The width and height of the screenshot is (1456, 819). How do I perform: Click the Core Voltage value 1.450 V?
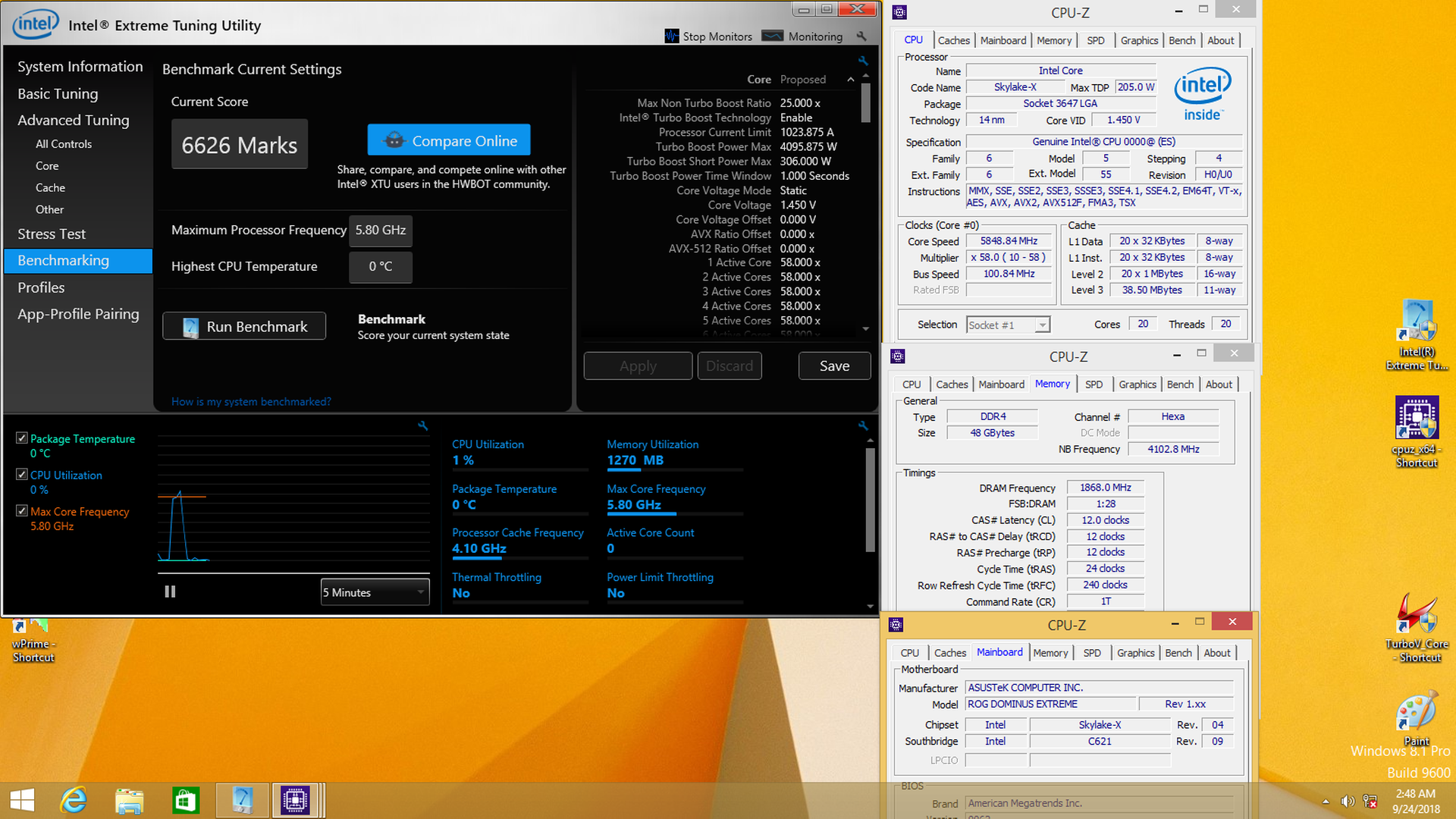798,205
